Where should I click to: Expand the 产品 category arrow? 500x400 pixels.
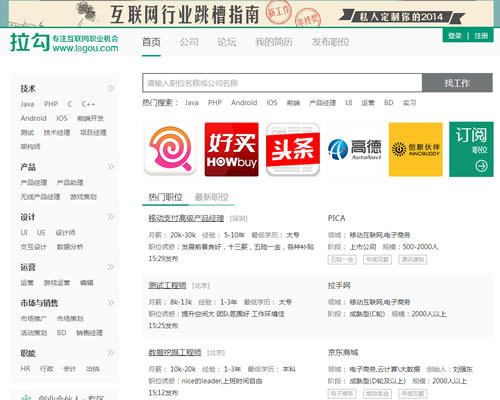tap(111, 167)
